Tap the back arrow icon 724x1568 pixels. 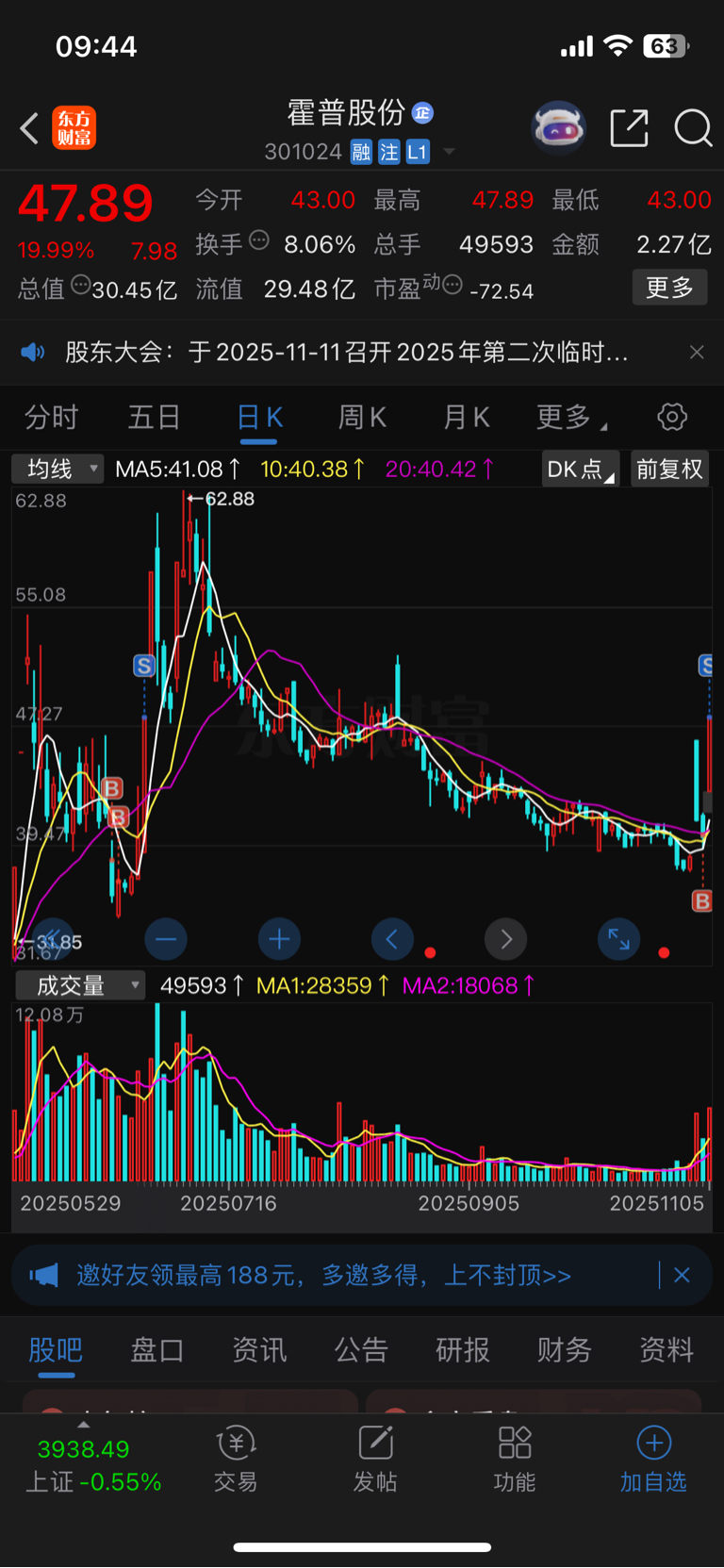30,128
